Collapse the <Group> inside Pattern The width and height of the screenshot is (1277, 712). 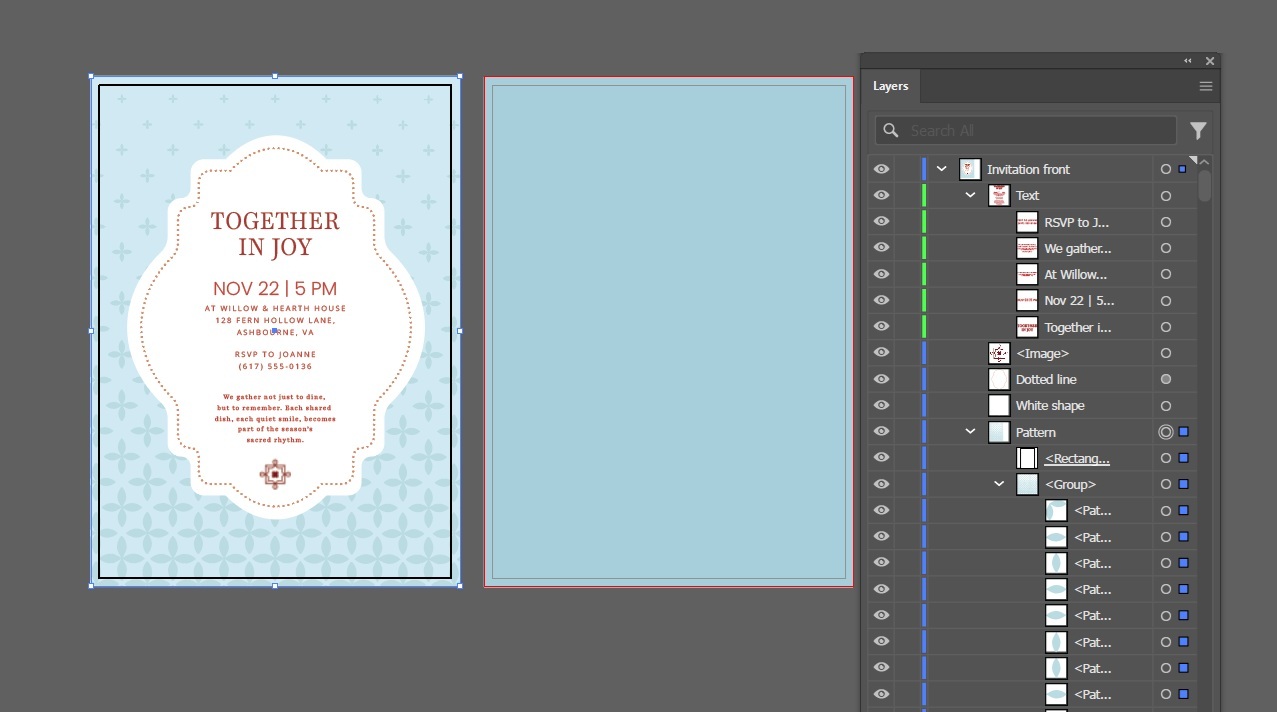tap(998, 483)
